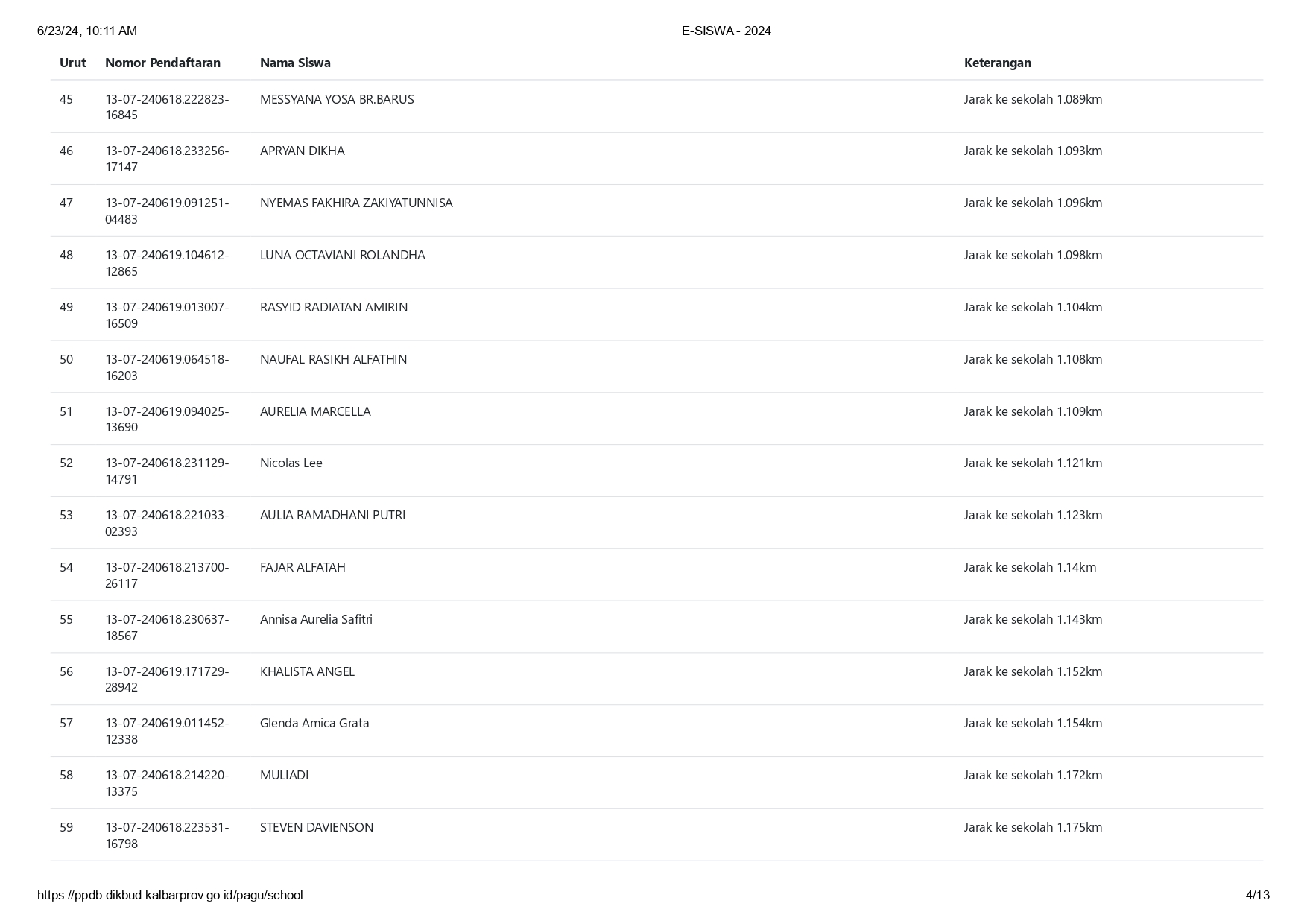1307x924 pixels.
Task: Click the Nama Siswa column header
Action: [x=295, y=63]
